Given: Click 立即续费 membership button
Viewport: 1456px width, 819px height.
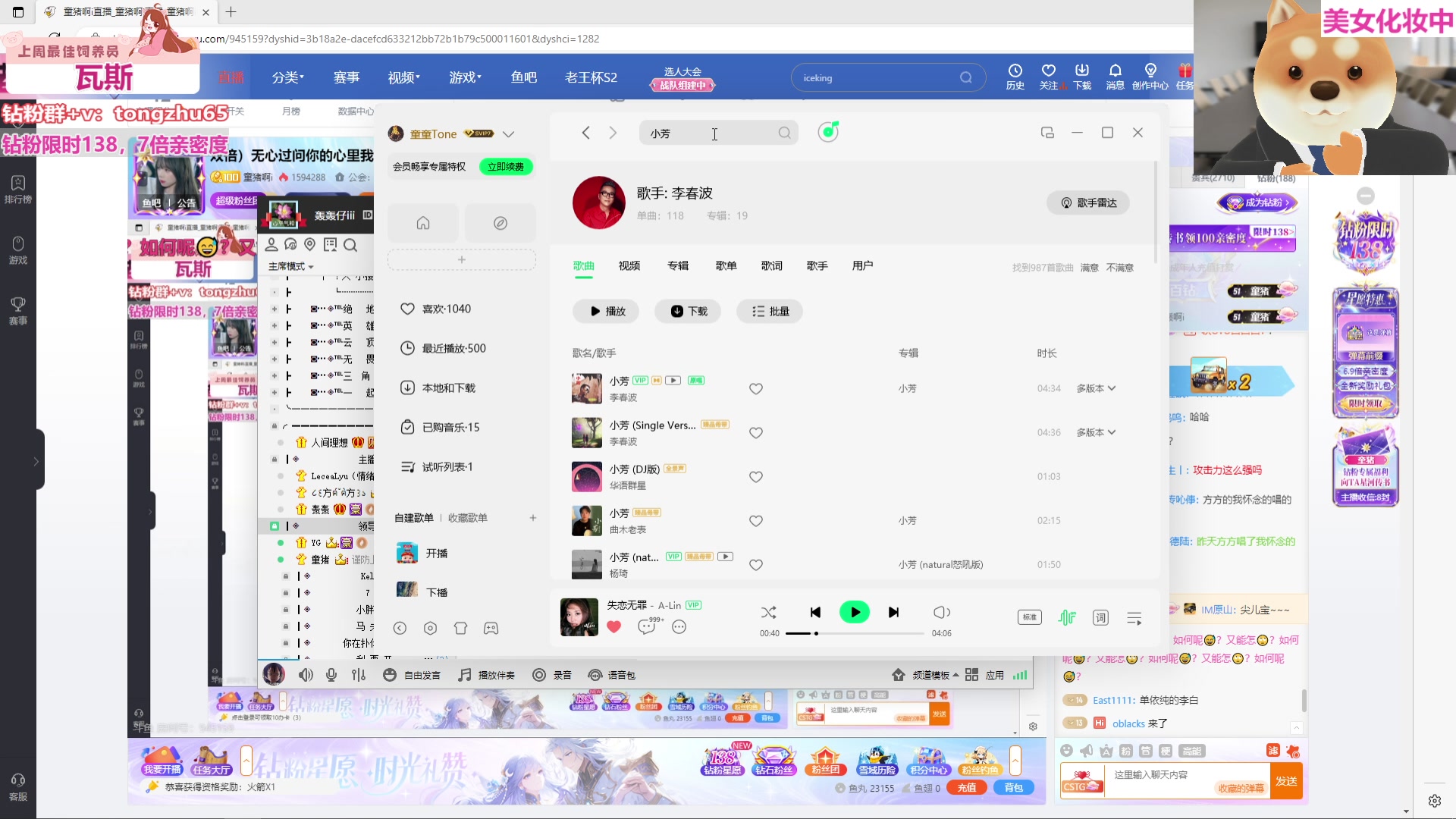Looking at the screenshot, I should 506,167.
